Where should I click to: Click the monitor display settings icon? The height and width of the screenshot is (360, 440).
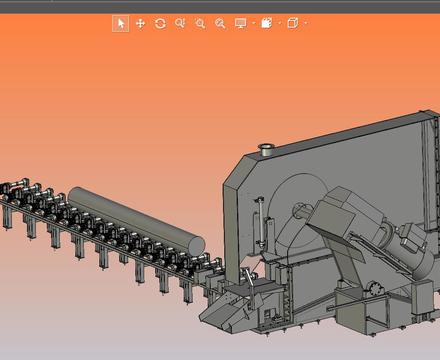tap(241, 23)
